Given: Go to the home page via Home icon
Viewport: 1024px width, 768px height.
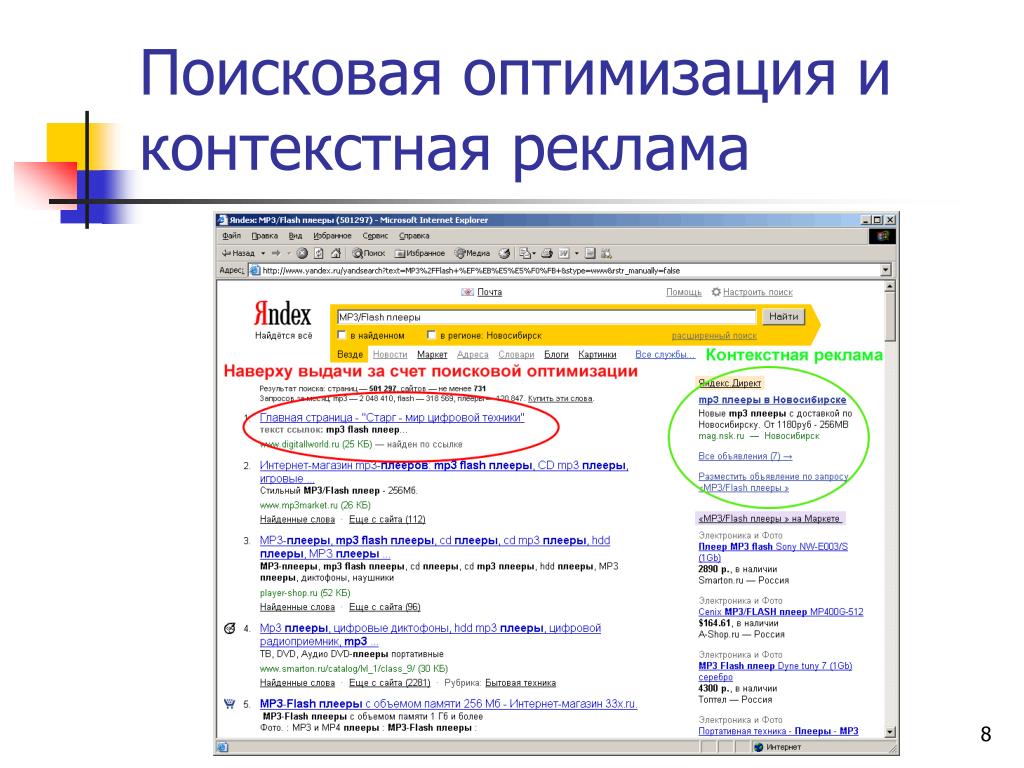Looking at the screenshot, I should click(336, 253).
